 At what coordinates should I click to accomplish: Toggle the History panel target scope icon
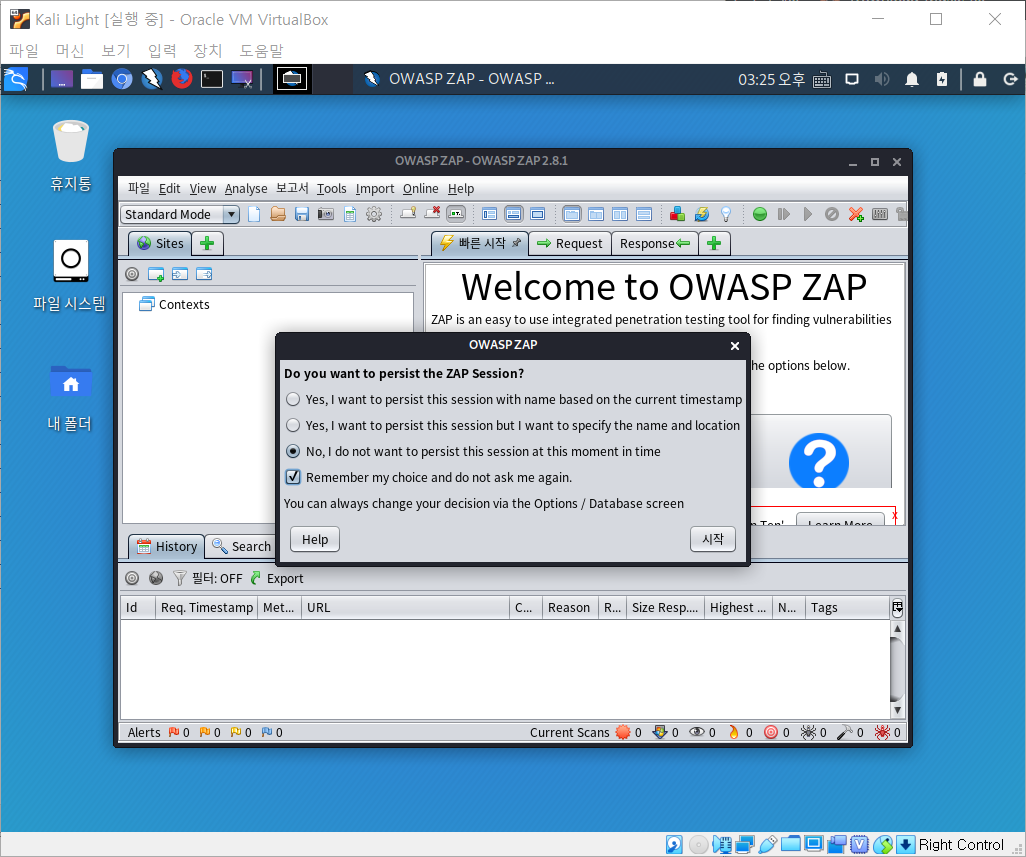pos(132,578)
